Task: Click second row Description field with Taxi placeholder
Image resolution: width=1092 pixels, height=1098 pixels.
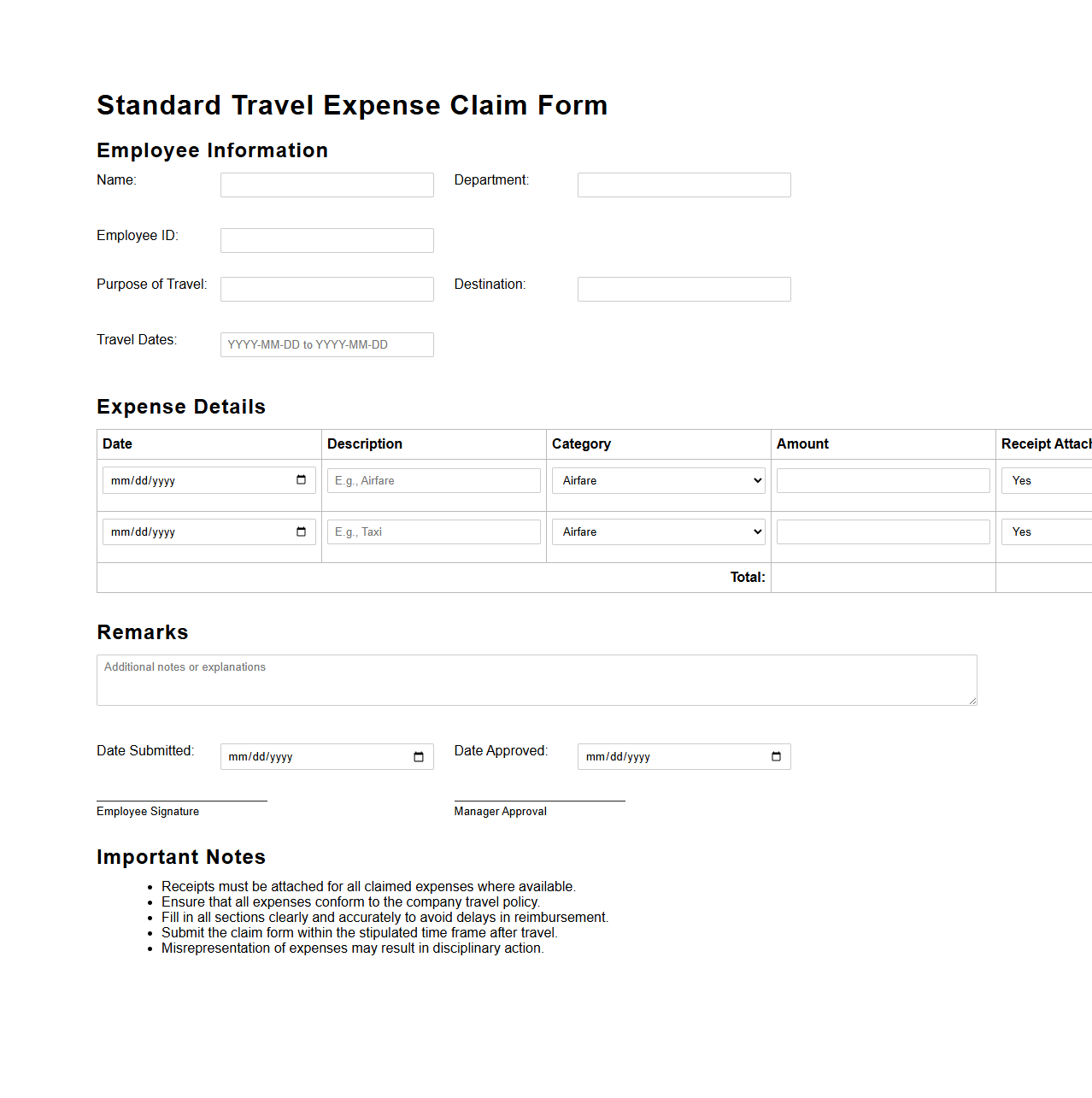Action: click(x=433, y=531)
